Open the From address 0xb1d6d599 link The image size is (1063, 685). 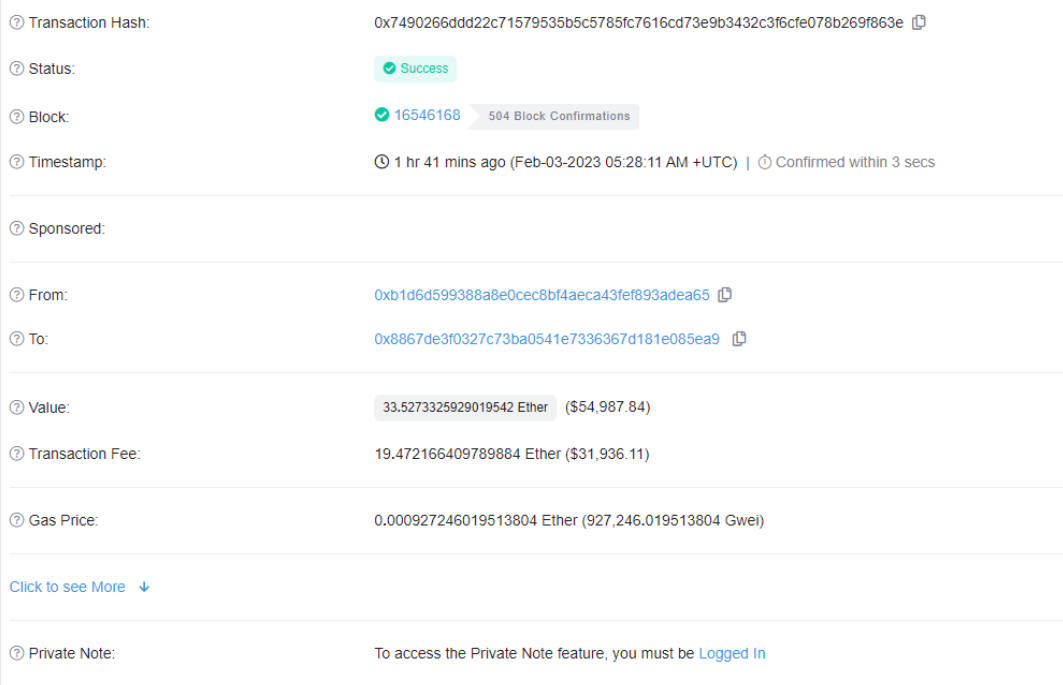click(542, 295)
